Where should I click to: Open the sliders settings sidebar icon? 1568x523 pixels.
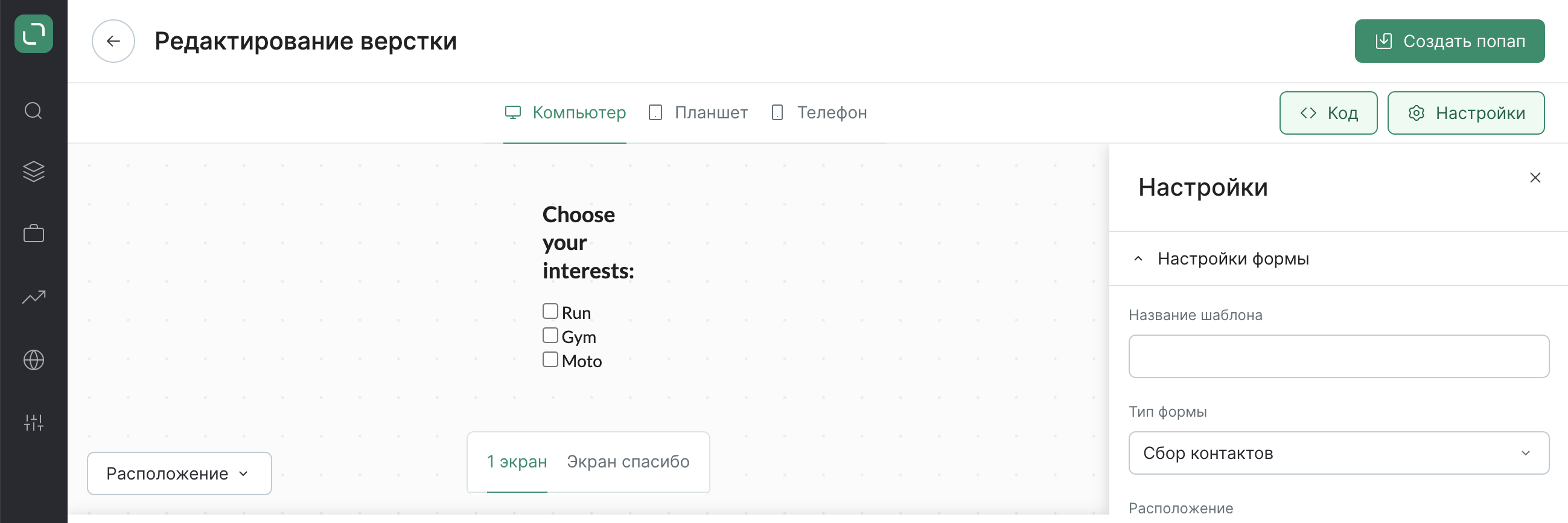[33, 423]
